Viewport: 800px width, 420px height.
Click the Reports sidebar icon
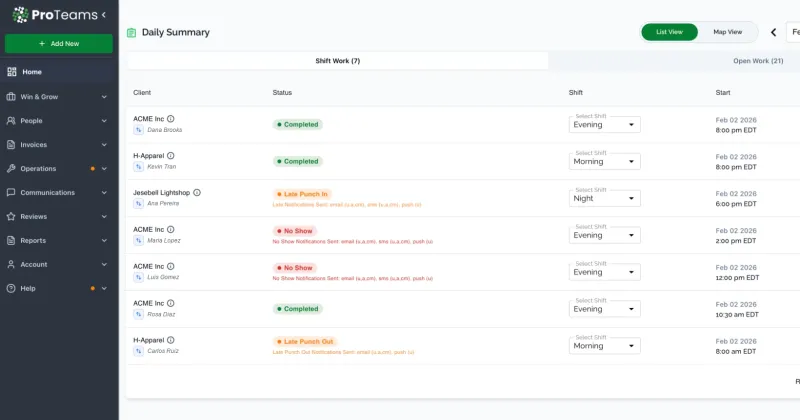tap(11, 240)
